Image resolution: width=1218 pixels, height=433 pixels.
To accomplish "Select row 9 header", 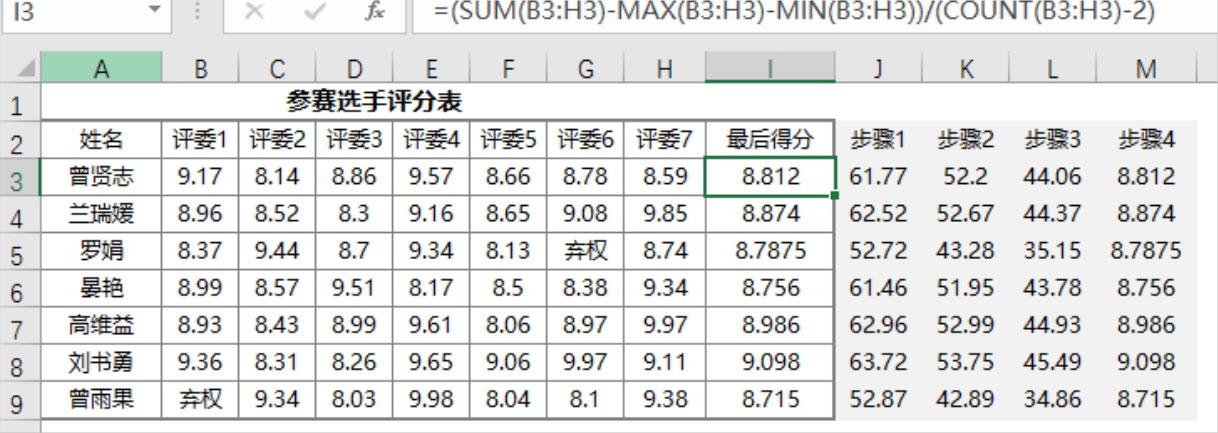I will [20, 399].
